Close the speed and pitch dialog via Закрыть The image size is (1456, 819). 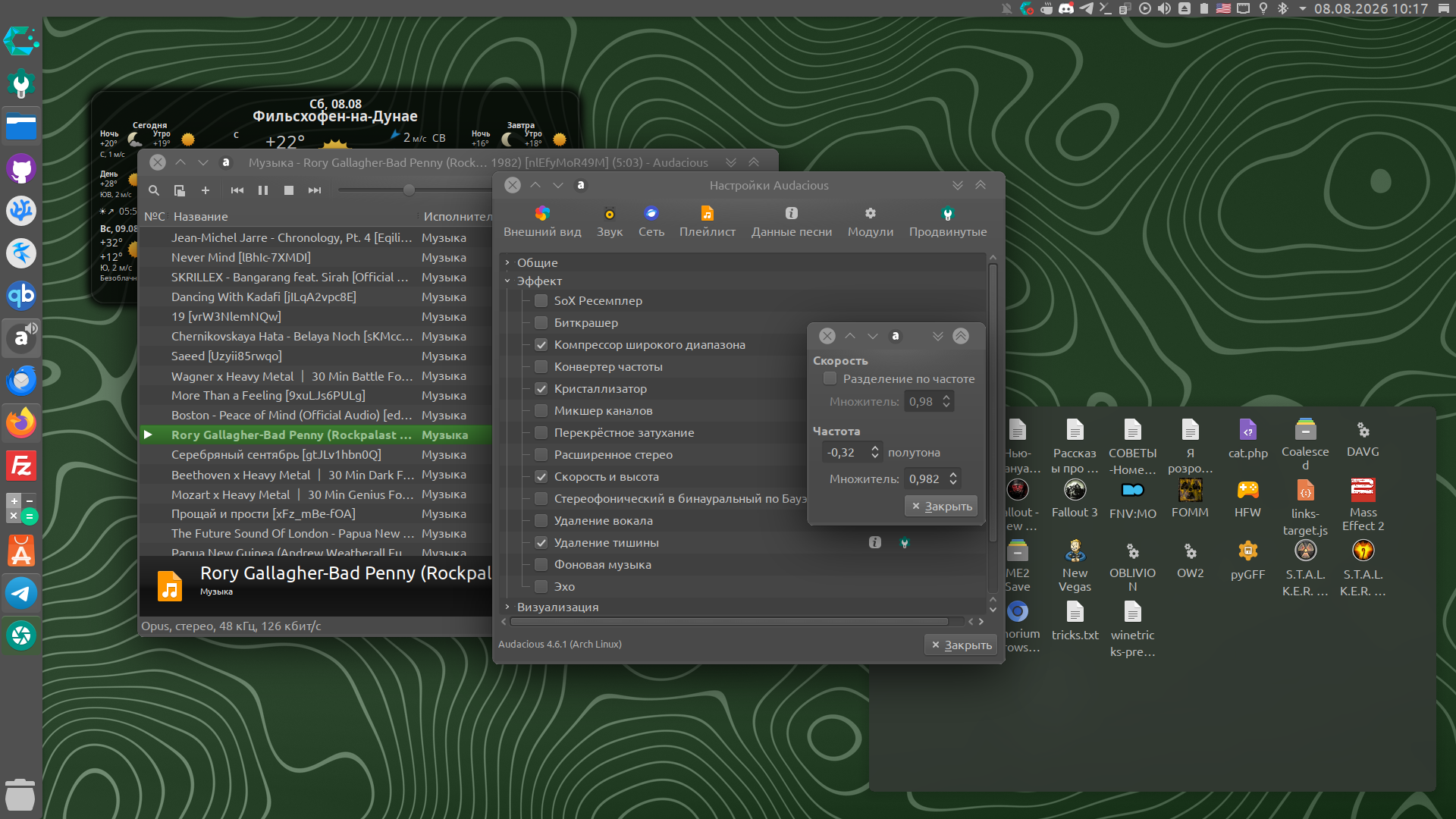click(x=941, y=507)
